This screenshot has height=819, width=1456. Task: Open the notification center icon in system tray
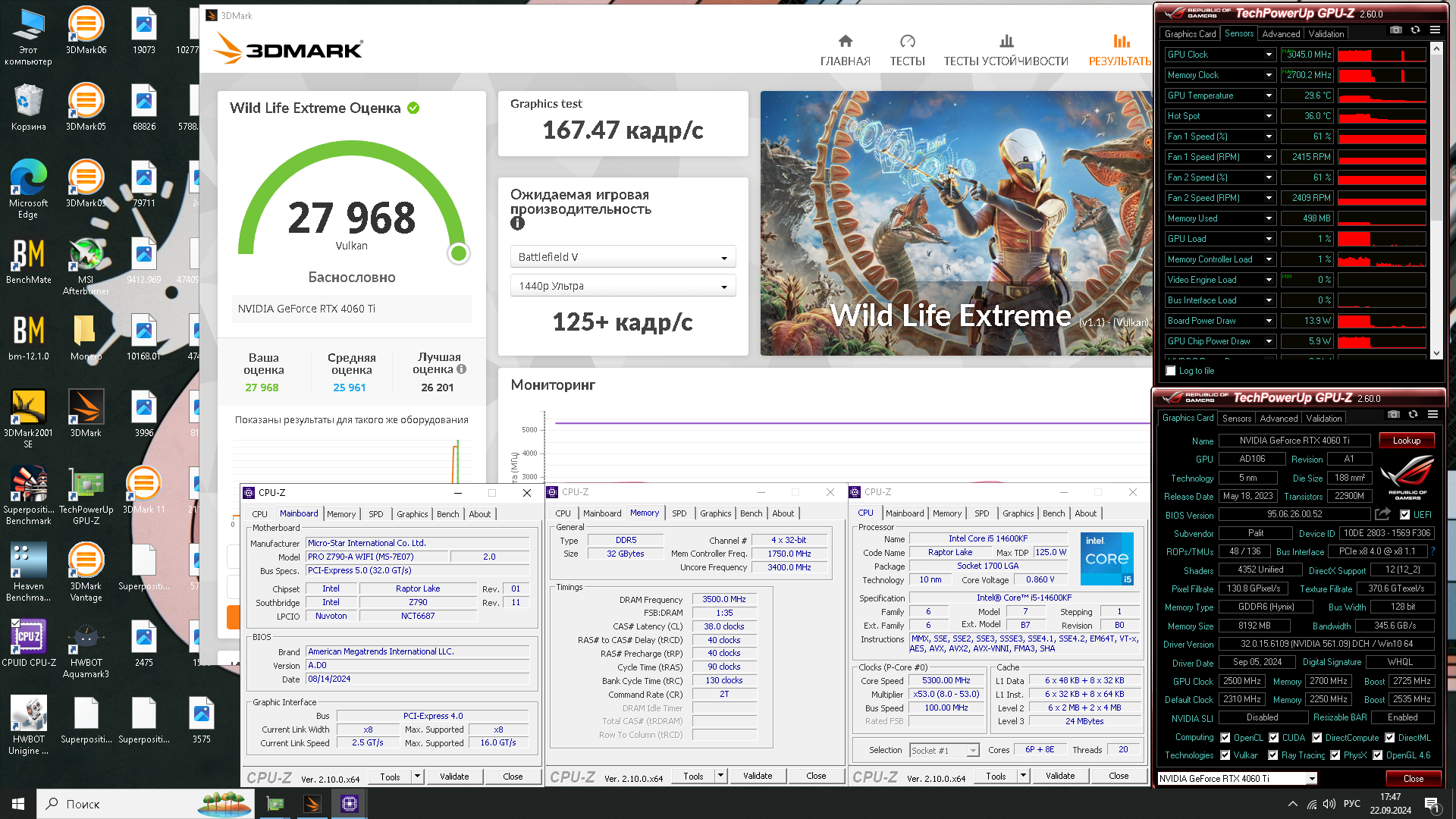pos(1432,804)
